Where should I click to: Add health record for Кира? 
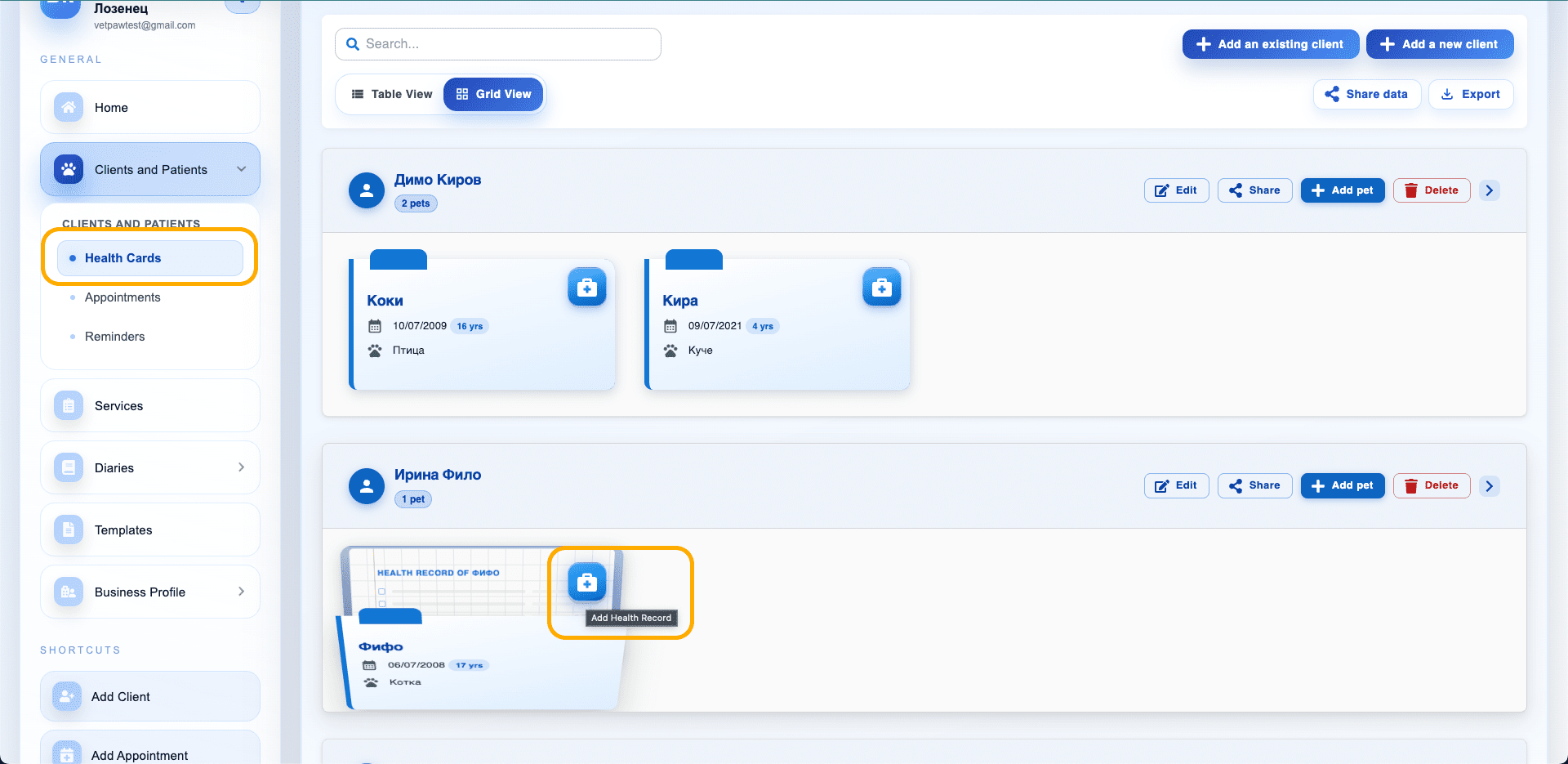pyautogui.click(x=882, y=288)
